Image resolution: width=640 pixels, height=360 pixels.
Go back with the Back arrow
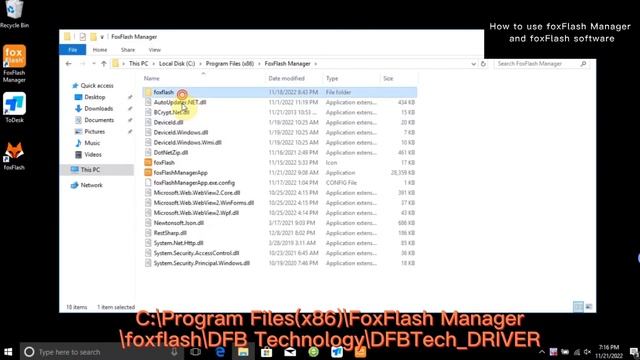(x=69, y=64)
